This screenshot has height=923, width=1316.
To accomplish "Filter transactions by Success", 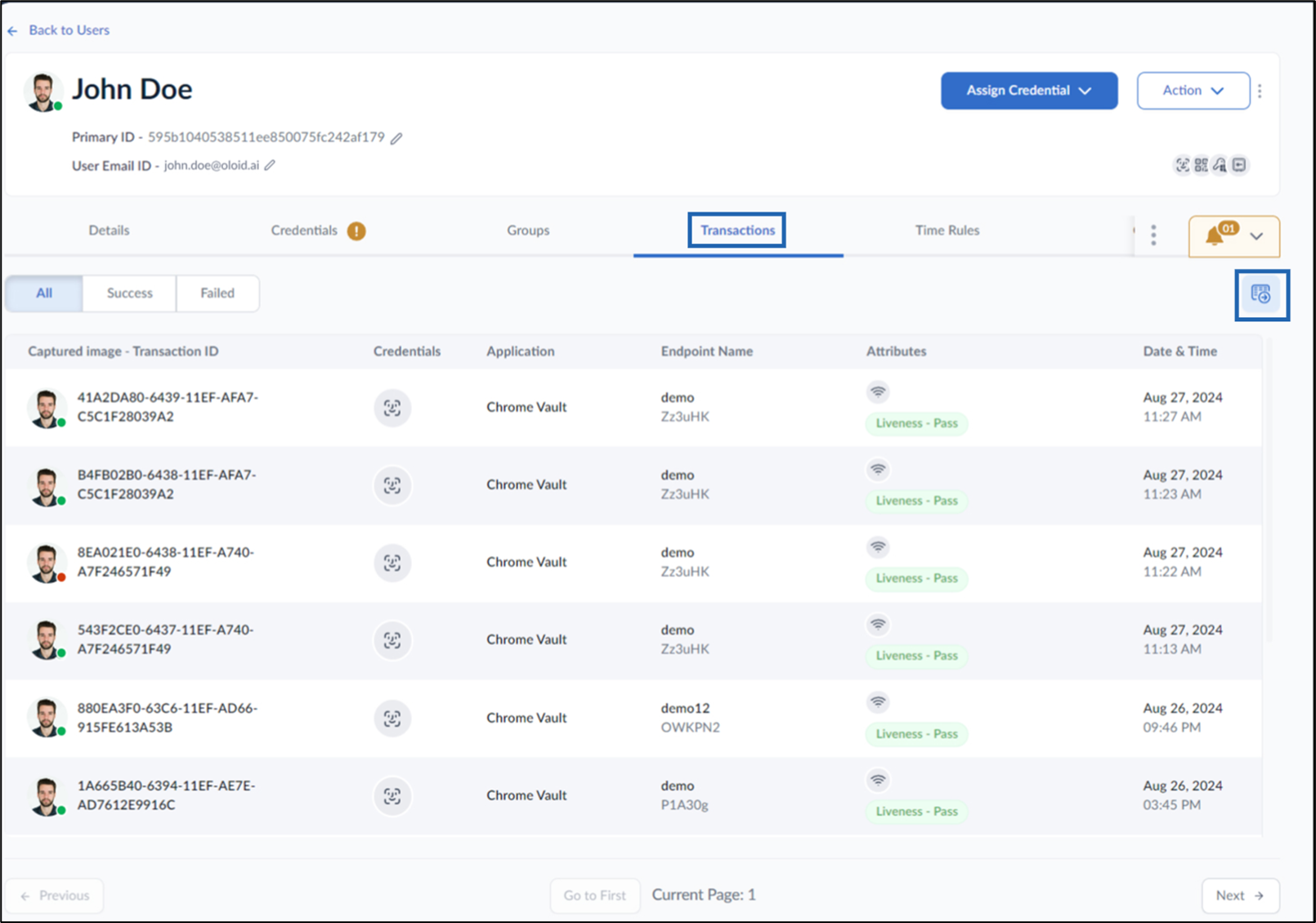I will [x=129, y=293].
